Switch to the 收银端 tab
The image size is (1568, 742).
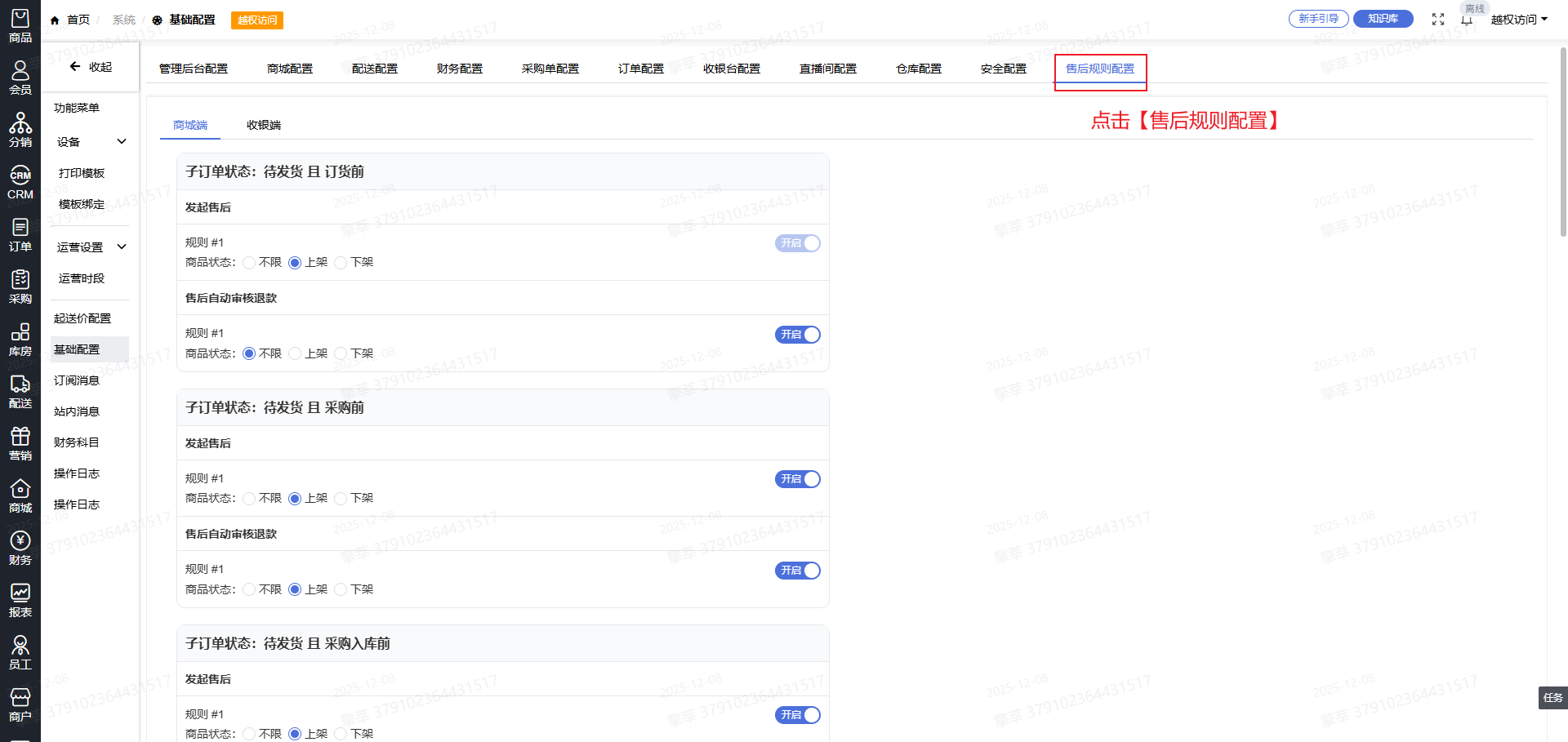264,125
